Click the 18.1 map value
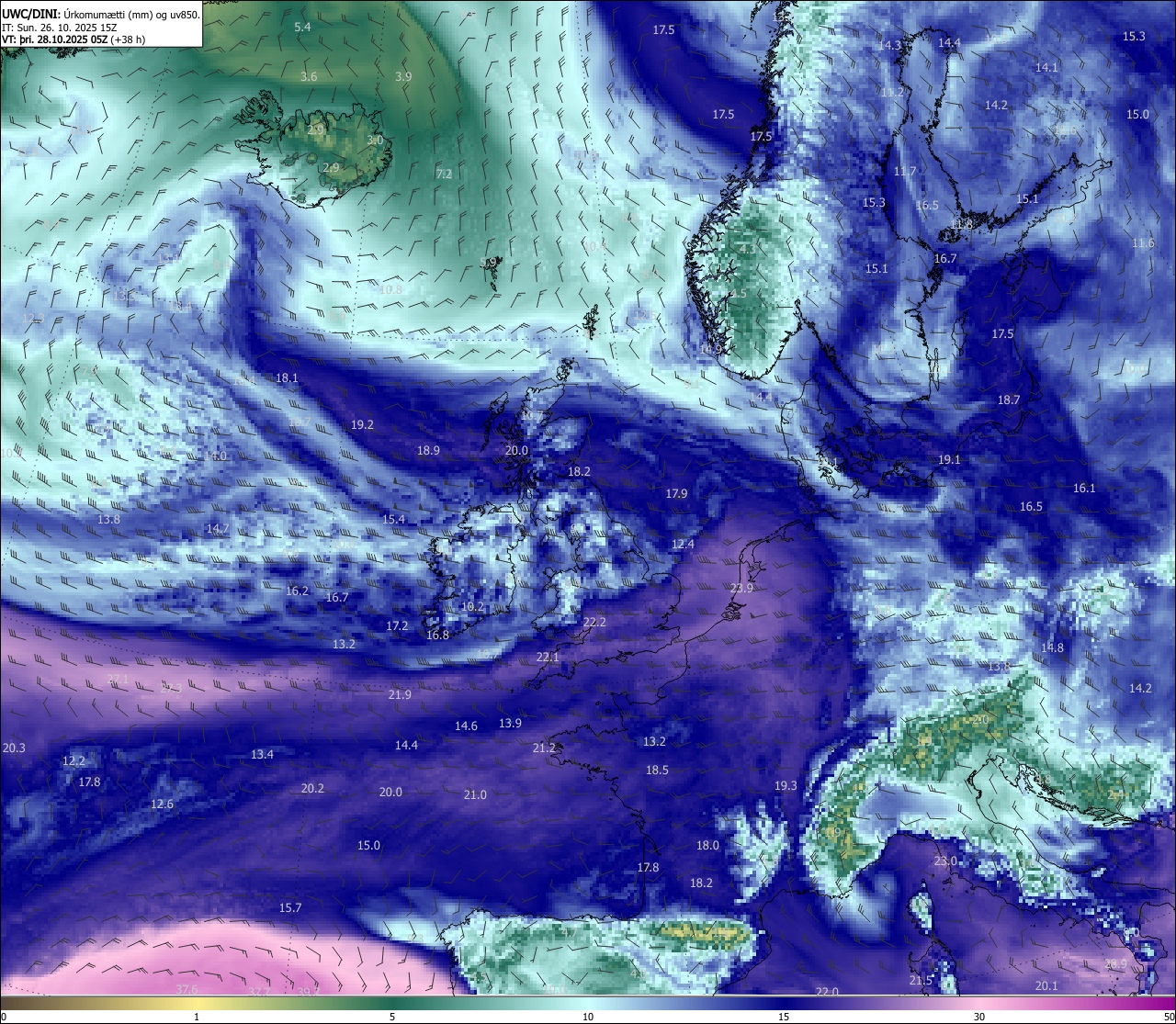Image resolution: width=1176 pixels, height=1024 pixels. [x=287, y=378]
